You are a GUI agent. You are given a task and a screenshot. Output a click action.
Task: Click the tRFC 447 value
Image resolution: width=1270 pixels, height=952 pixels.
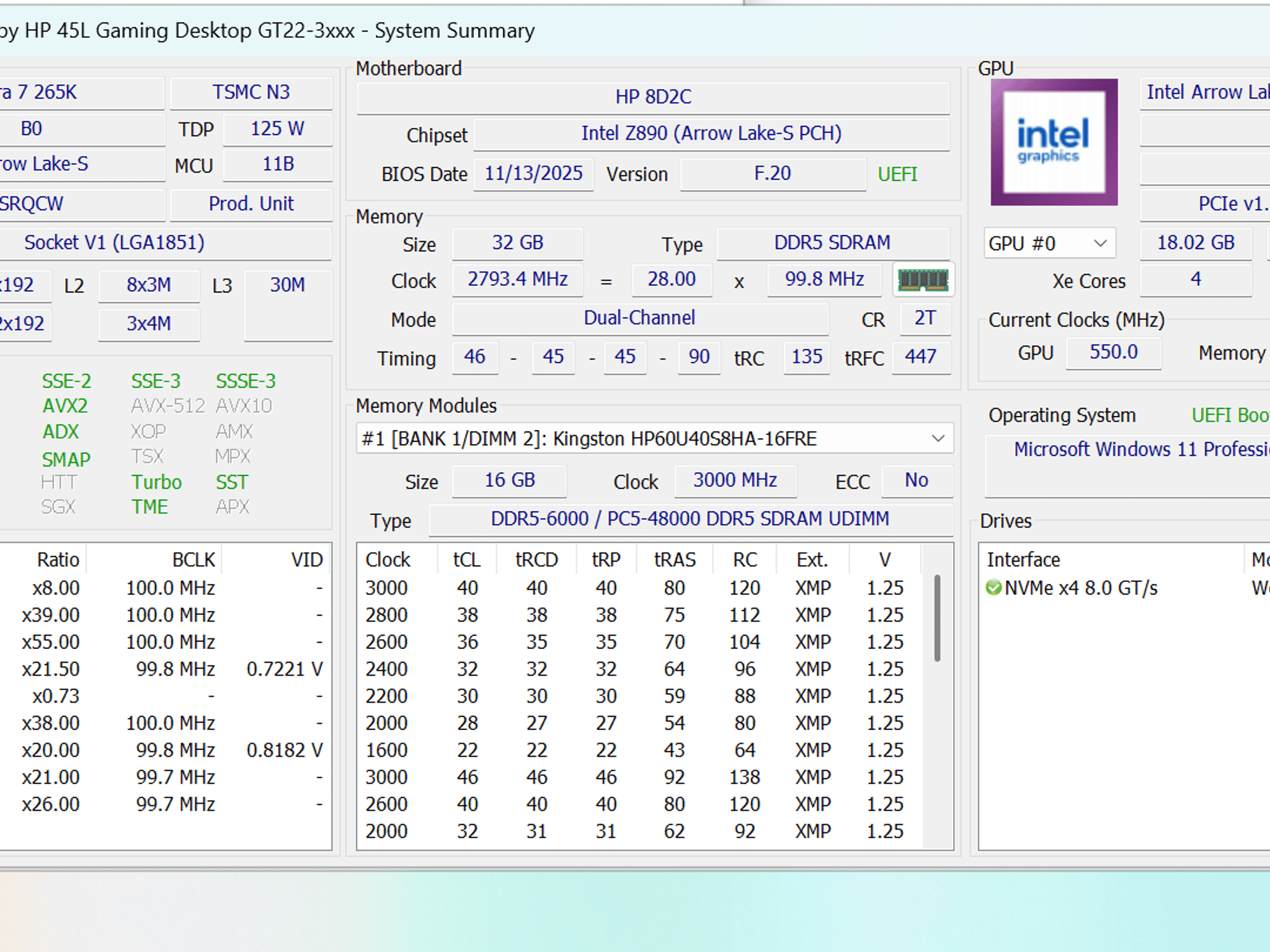[x=921, y=358]
